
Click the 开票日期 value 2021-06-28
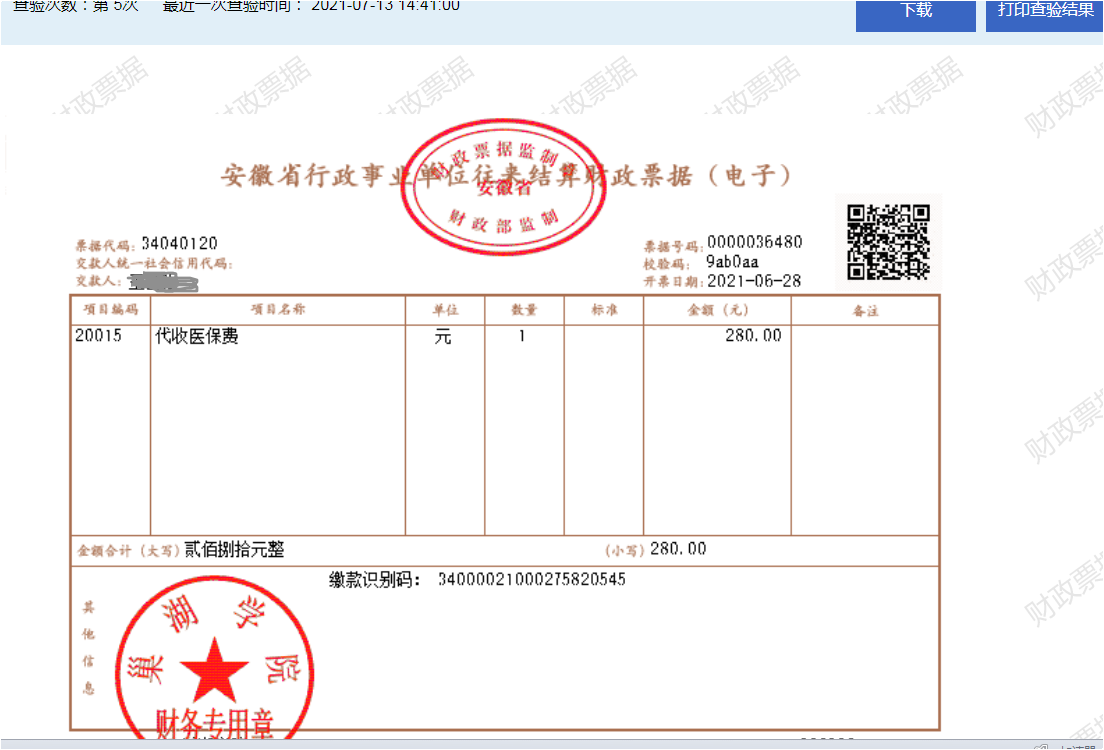(754, 281)
